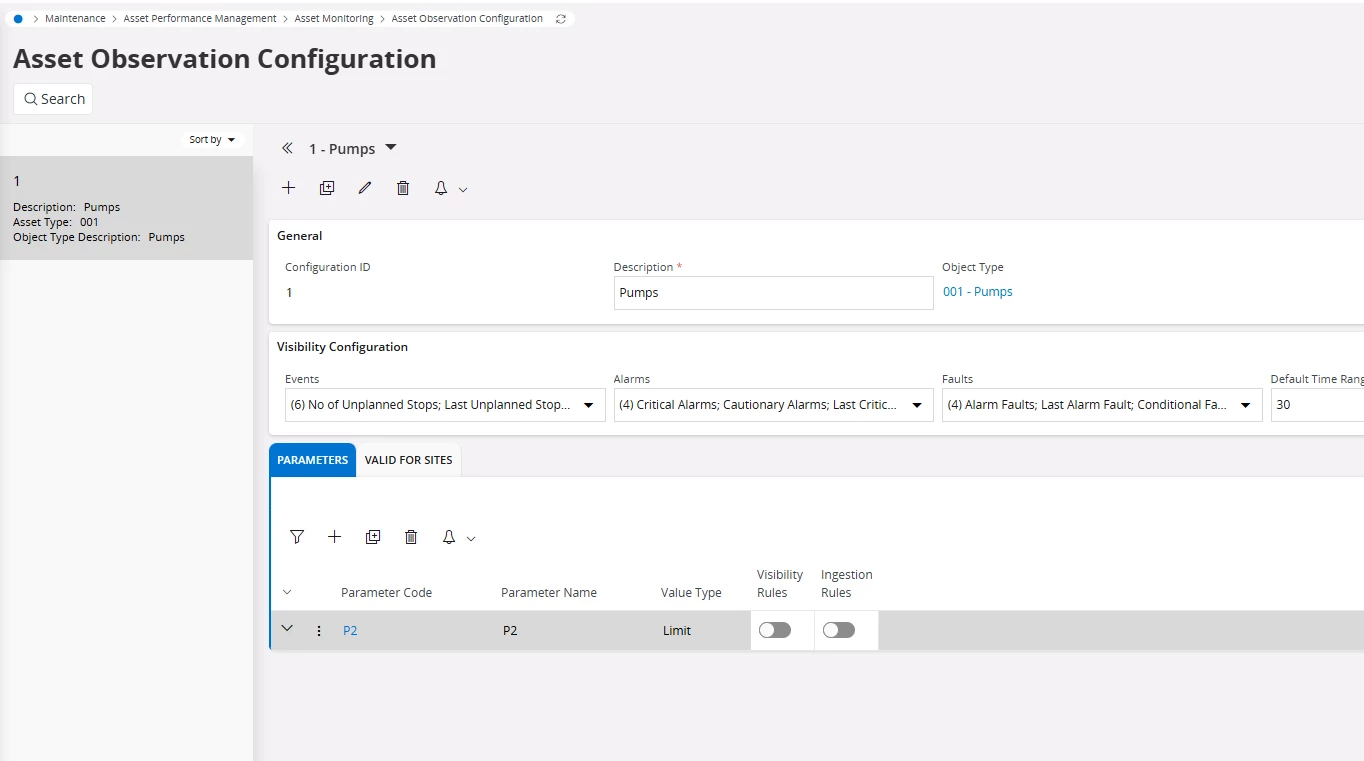
Task: Click the Search button
Action: click(x=54, y=99)
